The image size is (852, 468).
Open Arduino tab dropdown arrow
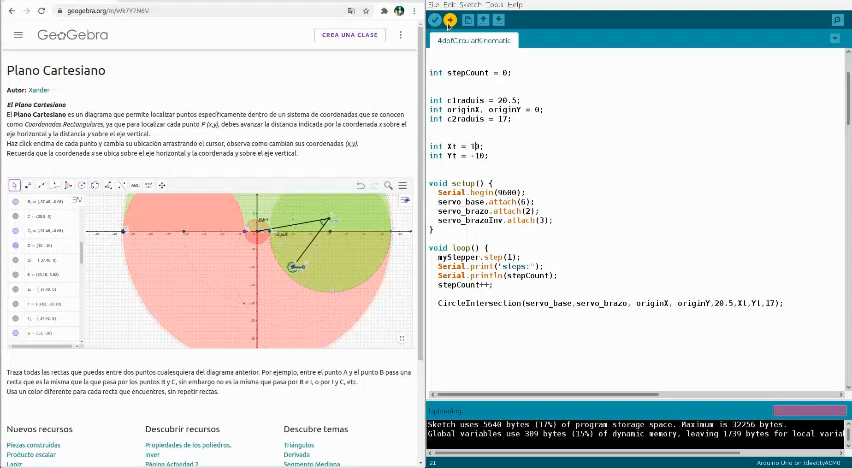pyautogui.click(x=835, y=39)
